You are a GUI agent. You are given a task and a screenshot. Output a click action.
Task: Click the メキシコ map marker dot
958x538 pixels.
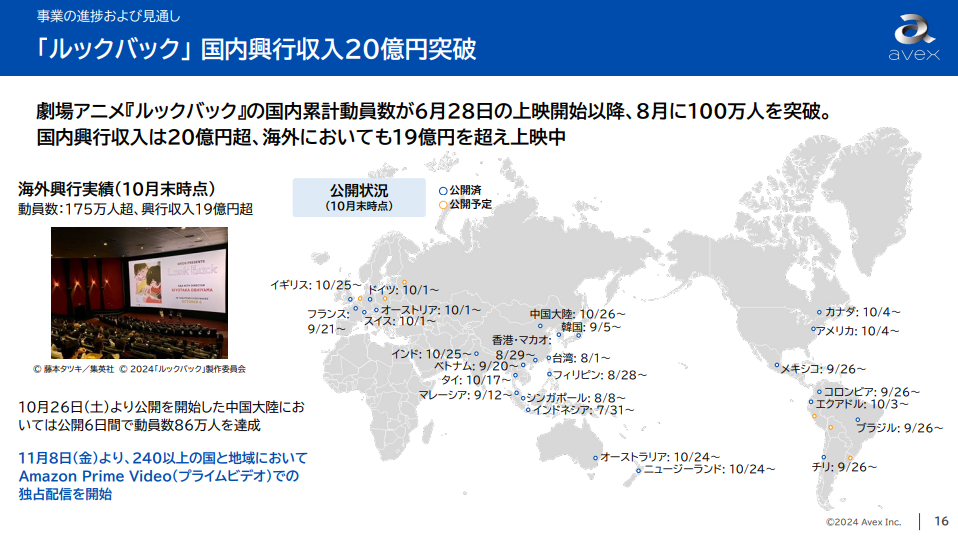775,368
